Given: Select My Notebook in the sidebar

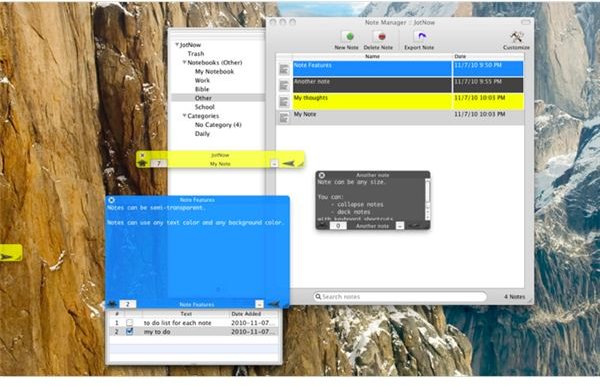Looking at the screenshot, I should tap(214, 72).
